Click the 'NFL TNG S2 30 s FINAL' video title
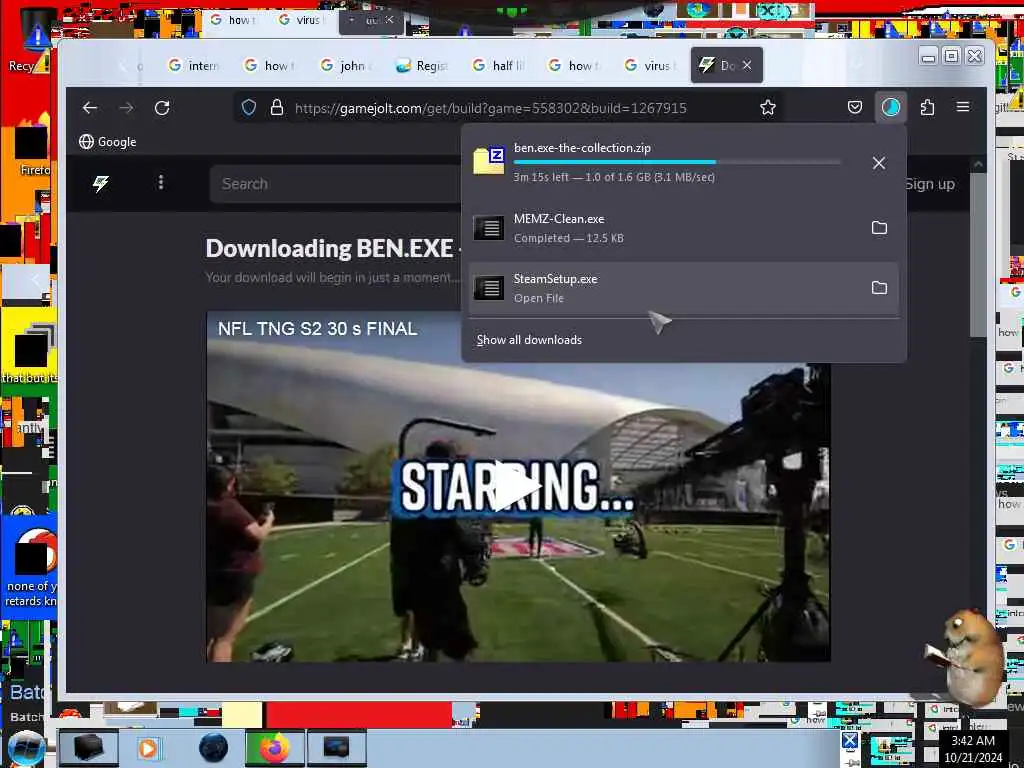 (x=317, y=328)
